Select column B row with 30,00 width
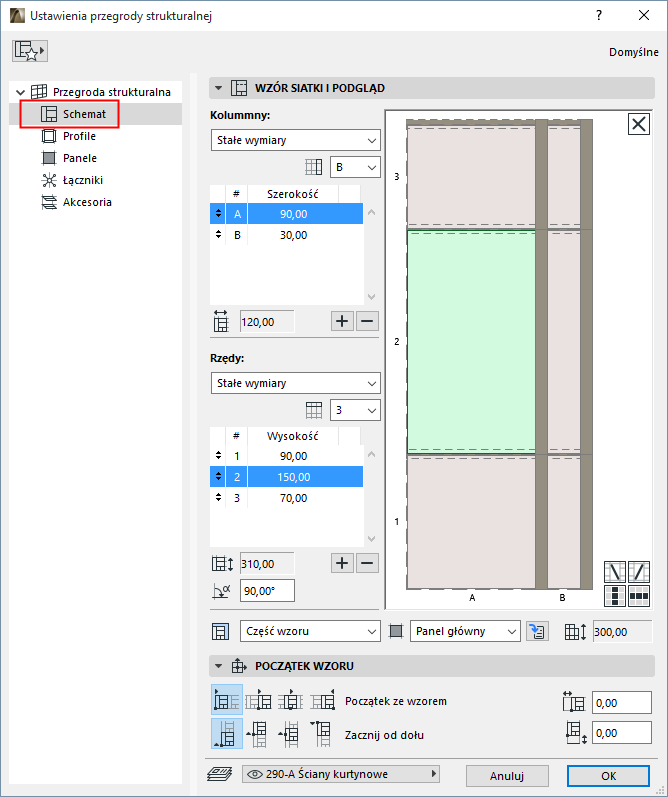 (x=286, y=235)
